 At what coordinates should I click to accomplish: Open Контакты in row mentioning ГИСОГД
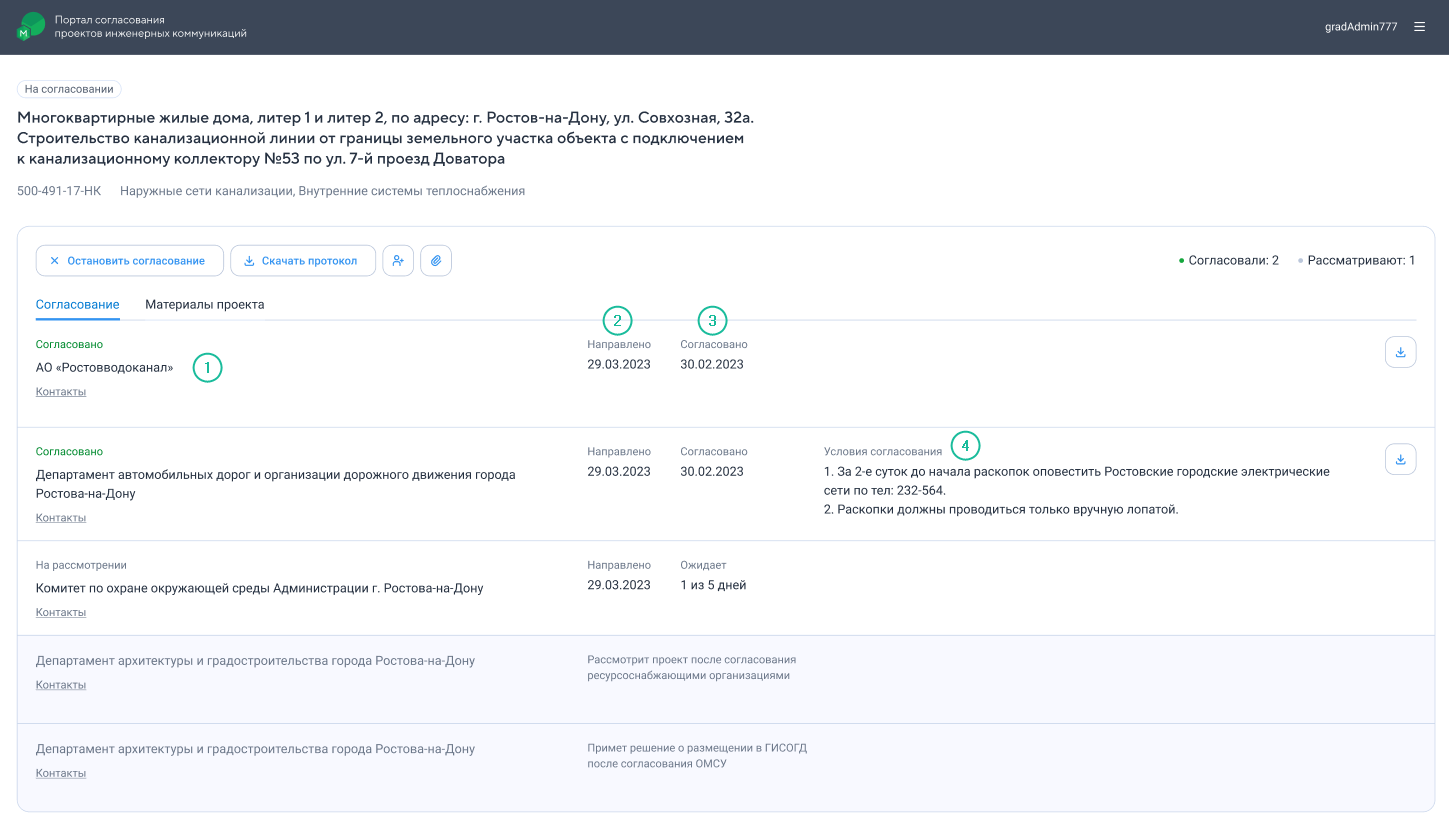pyautogui.click(x=61, y=773)
